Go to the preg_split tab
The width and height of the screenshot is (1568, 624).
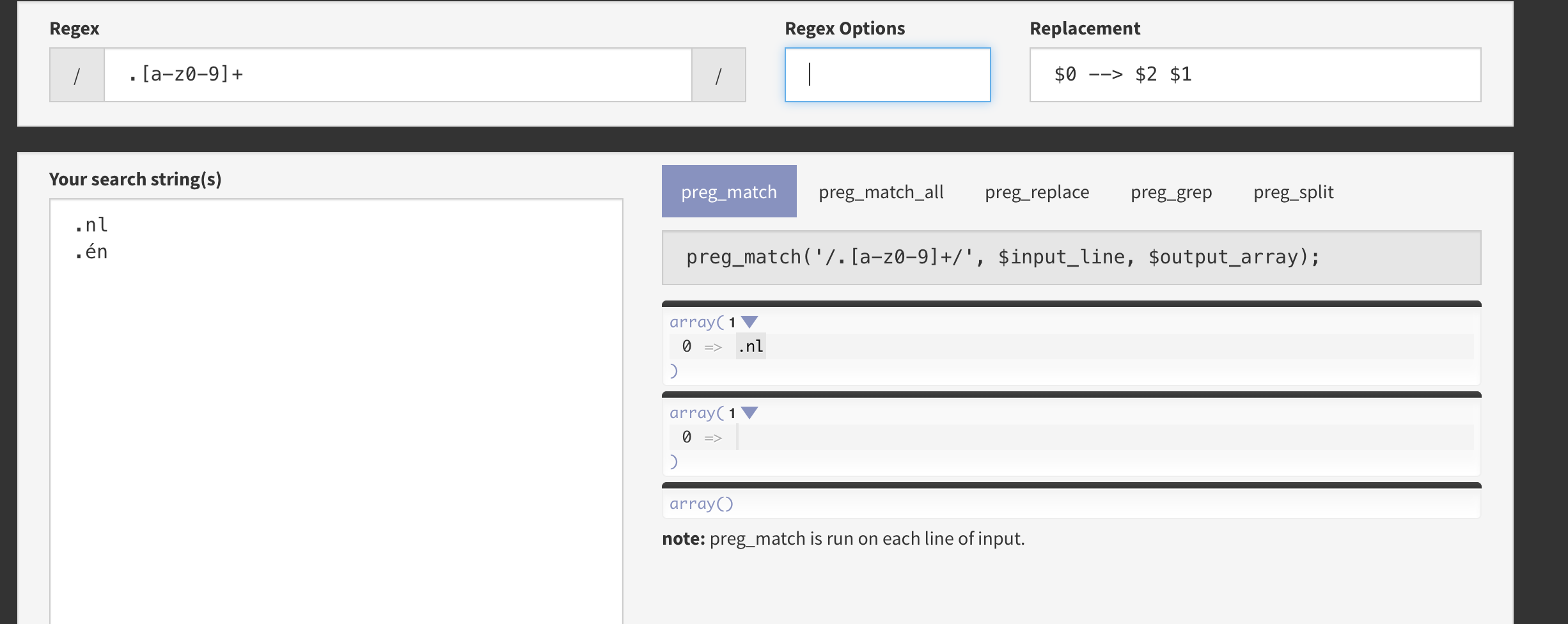[x=1293, y=192]
